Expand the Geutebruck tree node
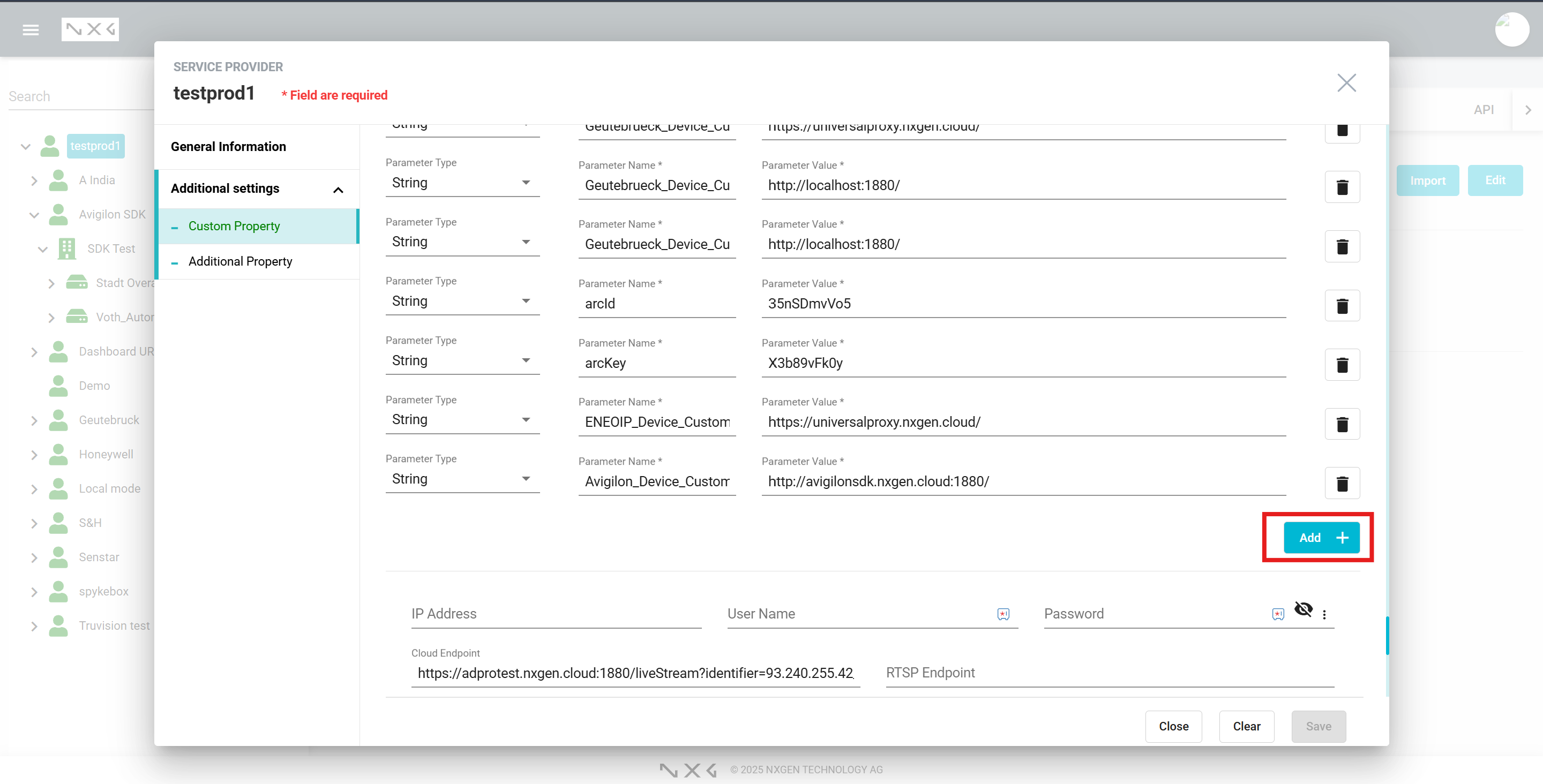Screen dimensions: 1543x784 click(x=34, y=420)
